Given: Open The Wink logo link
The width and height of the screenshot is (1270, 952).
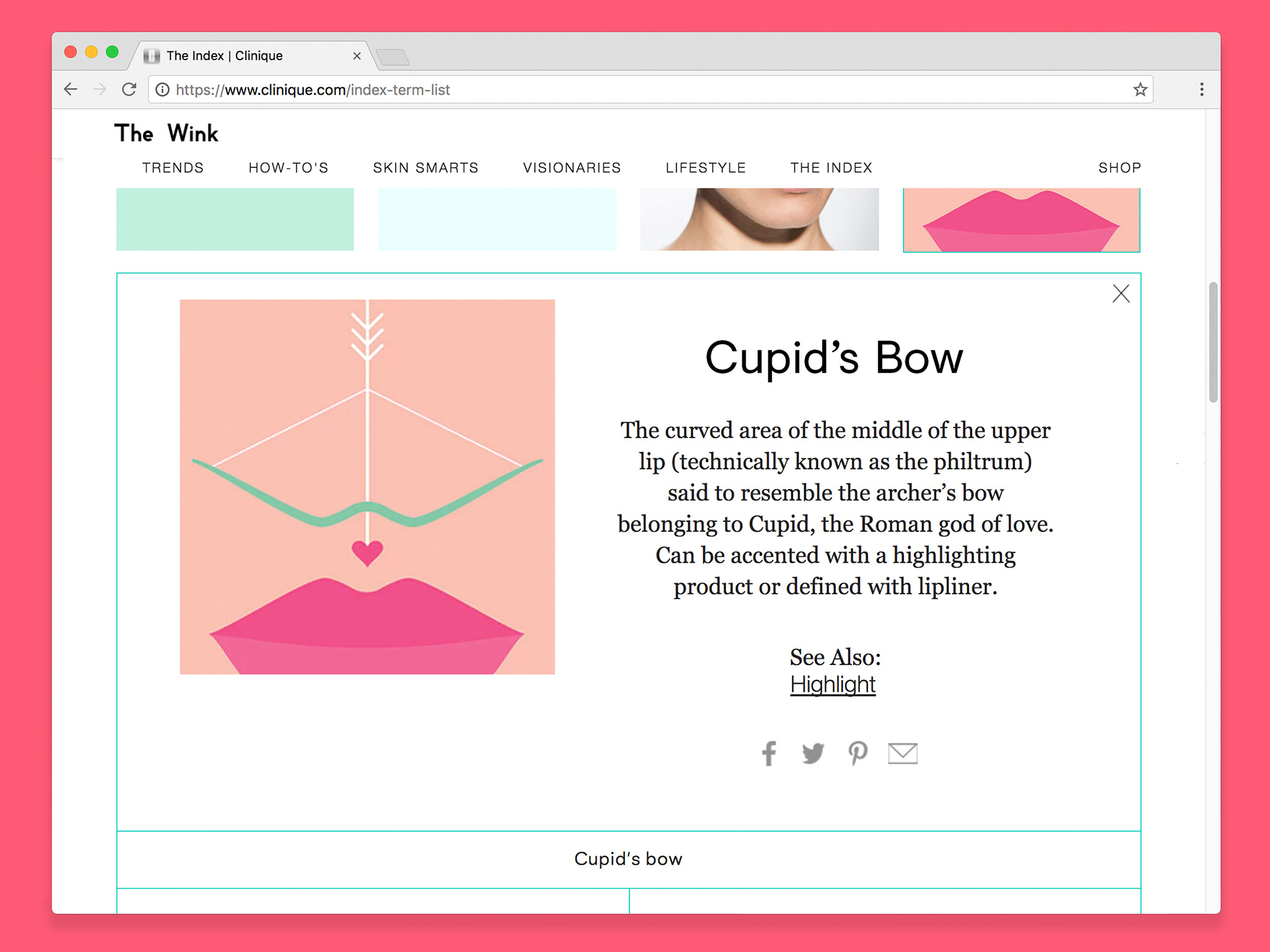Looking at the screenshot, I should [166, 133].
